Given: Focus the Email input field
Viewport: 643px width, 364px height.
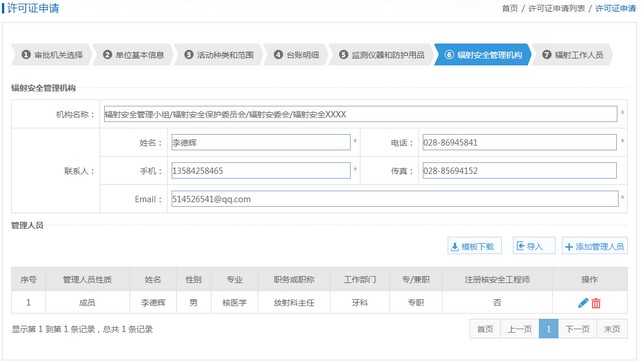Looking at the screenshot, I should (x=395, y=199).
